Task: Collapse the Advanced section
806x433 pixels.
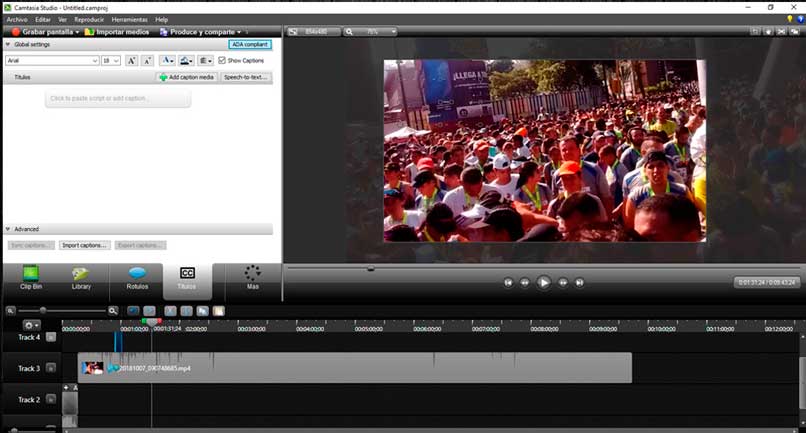Action: (8, 229)
